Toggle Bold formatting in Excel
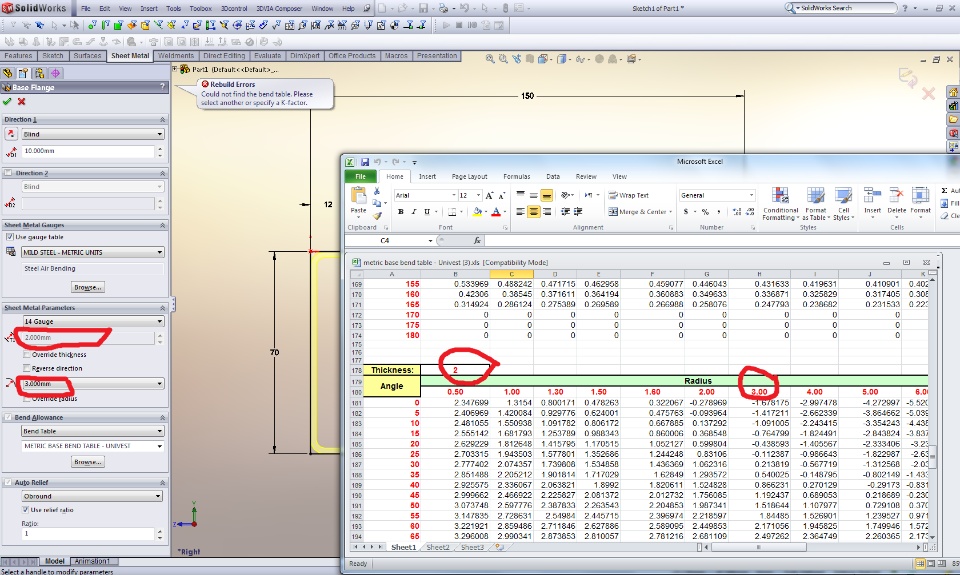The image size is (960, 575). [x=400, y=211]
